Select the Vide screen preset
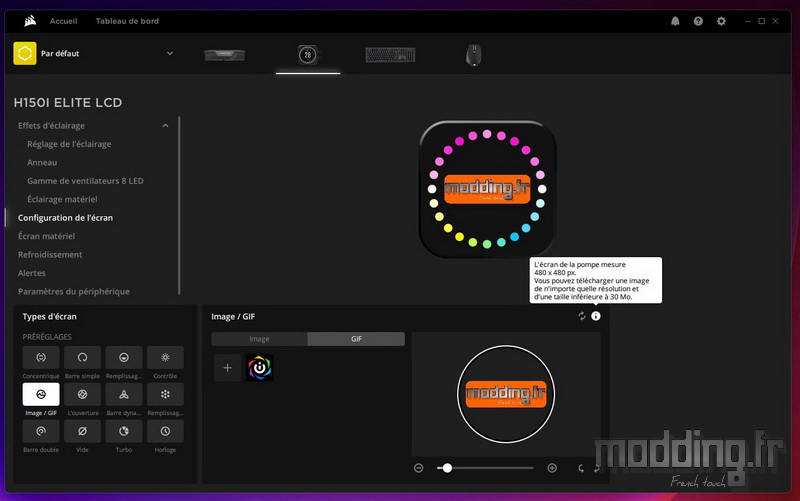 82,432
